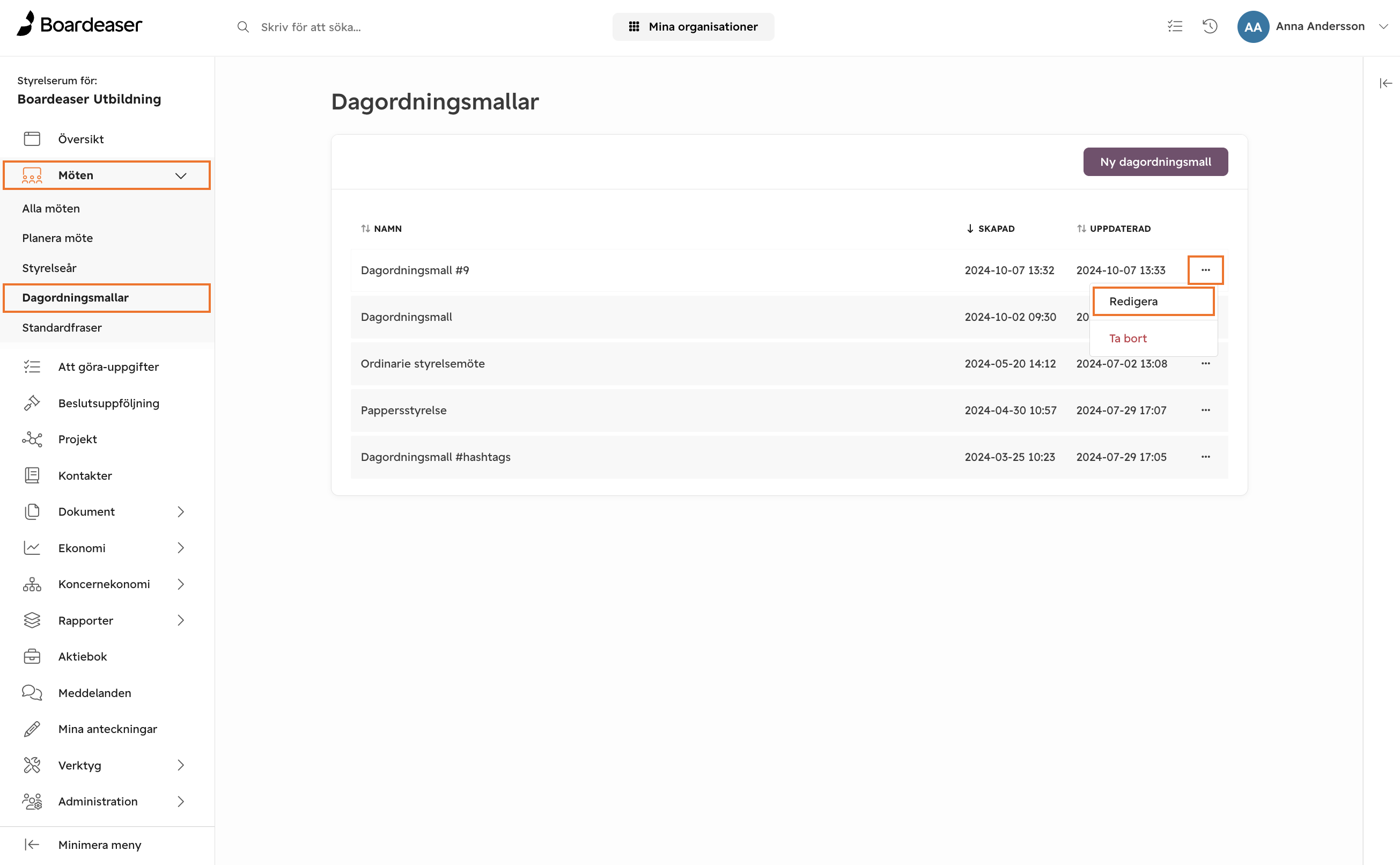Open the history clock icon
The height and width of the screenshot is (865, 1400).
1210,26
